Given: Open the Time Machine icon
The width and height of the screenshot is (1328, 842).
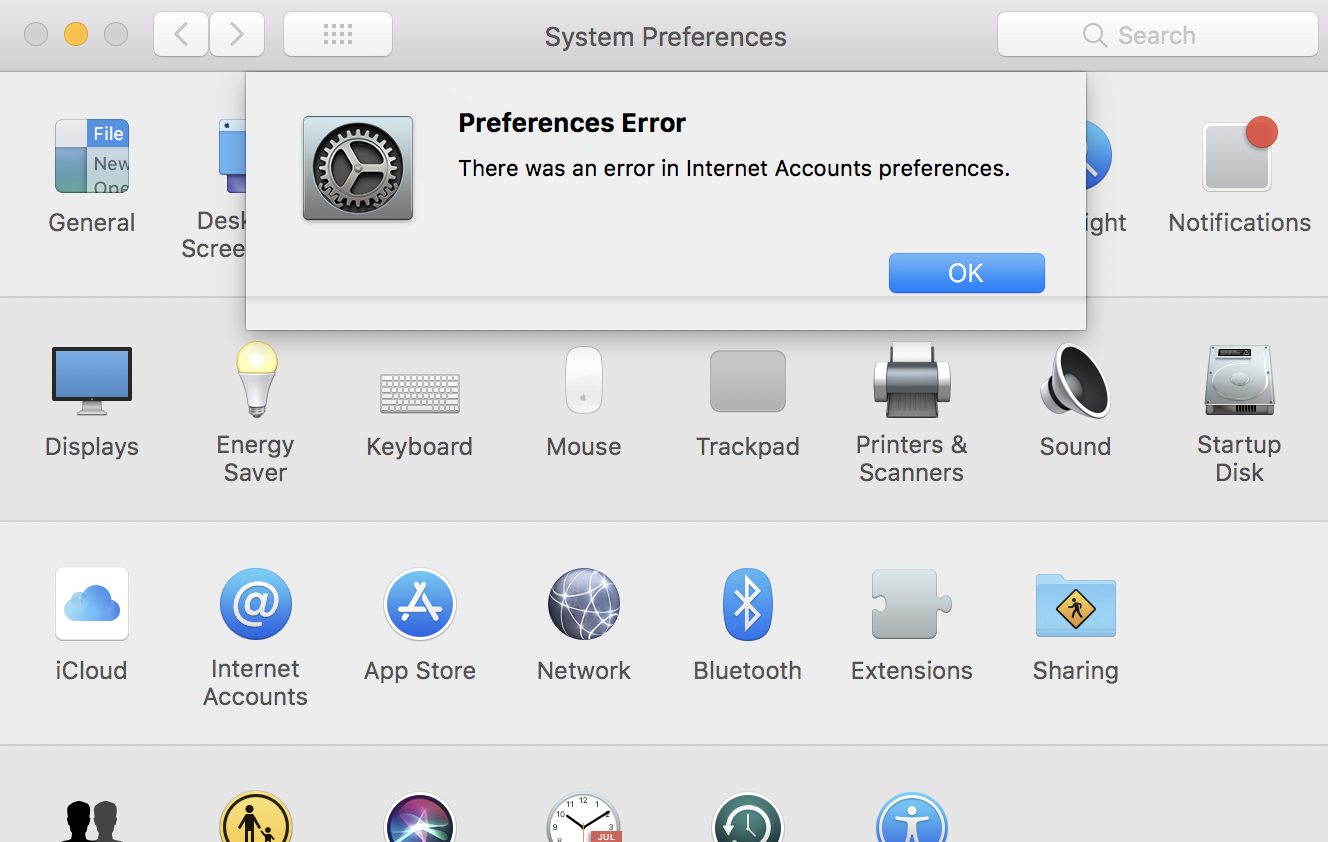Looking at the screenshot, I should [x=748, y=817].
